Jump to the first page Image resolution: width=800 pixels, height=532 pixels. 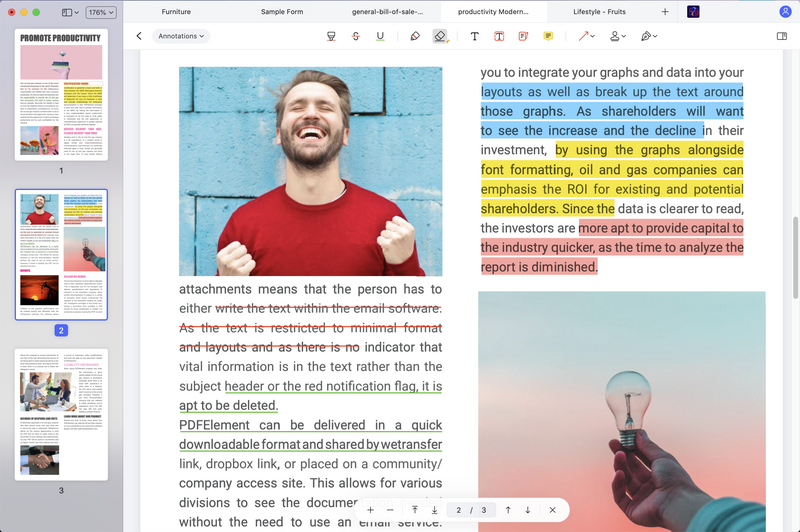pos(415,510)
